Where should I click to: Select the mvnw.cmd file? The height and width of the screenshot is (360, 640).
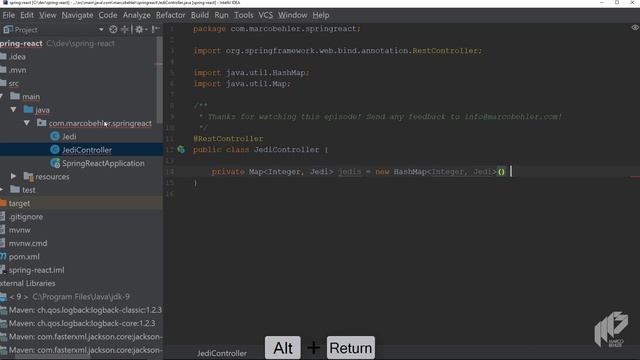point(28,243)
